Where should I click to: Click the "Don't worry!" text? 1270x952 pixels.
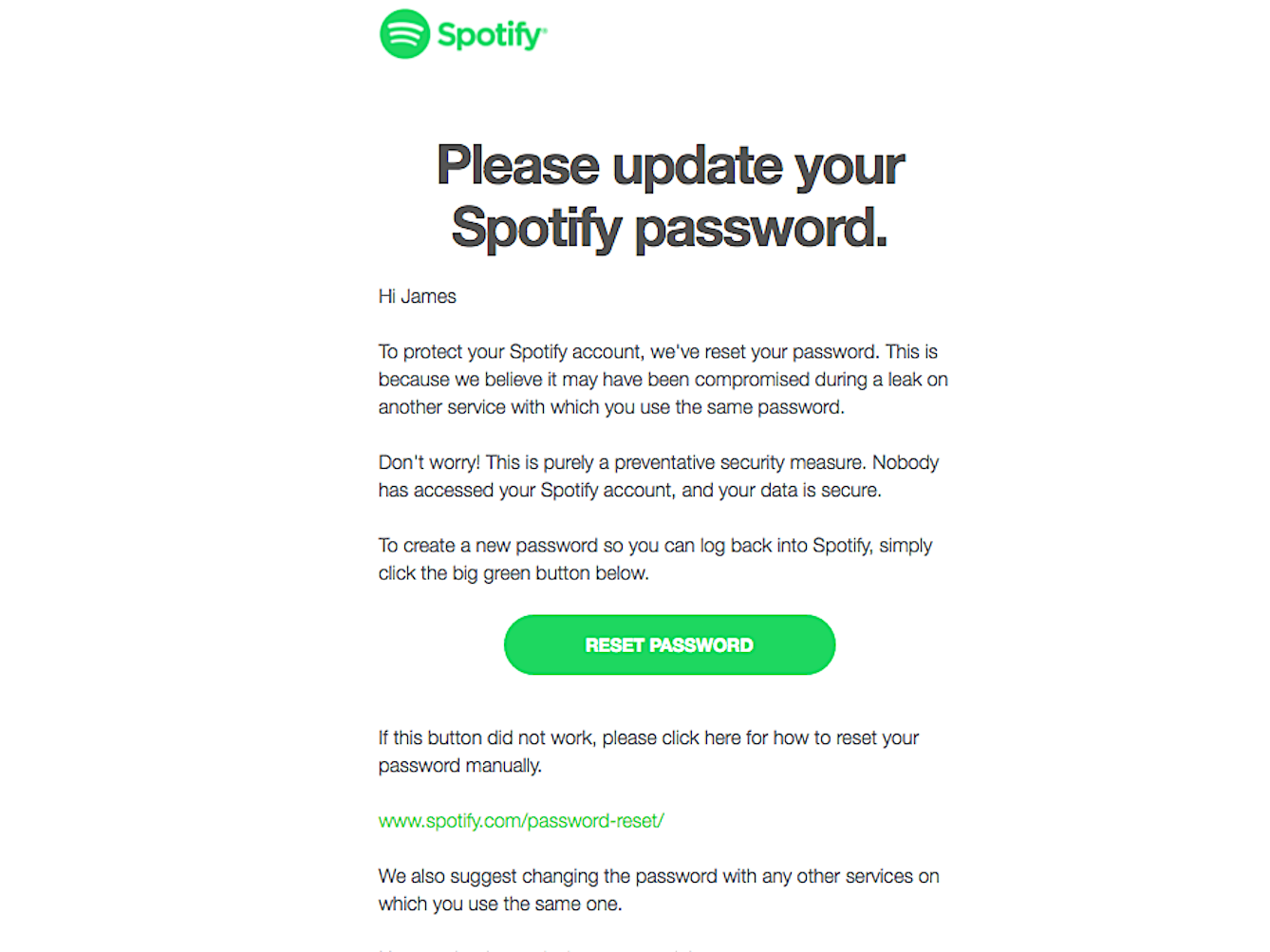pyautogui.click(x=429, y=462)
